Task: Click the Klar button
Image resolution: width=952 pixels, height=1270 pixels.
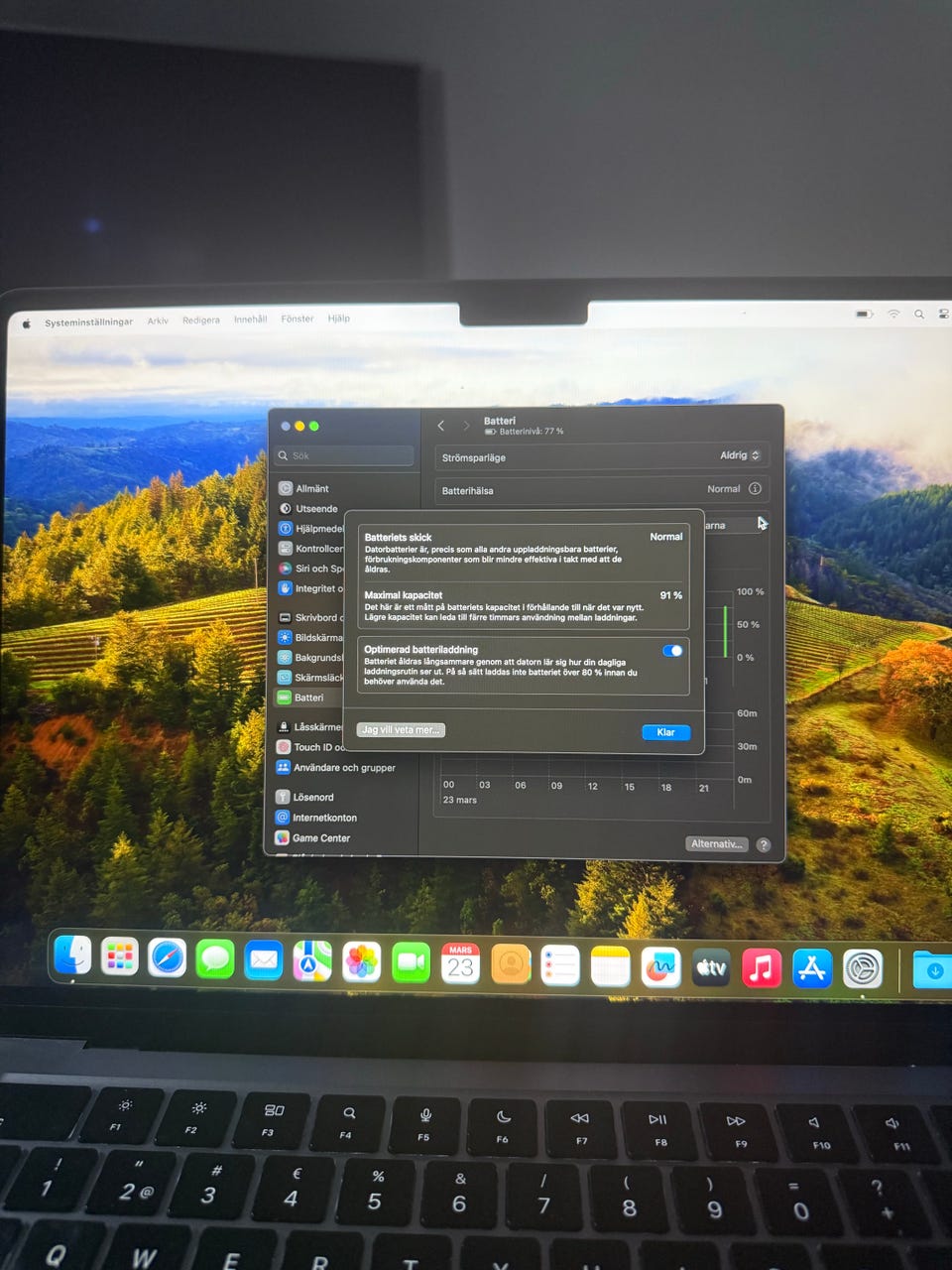Action: pyautogui.click(x=665, y=732)
